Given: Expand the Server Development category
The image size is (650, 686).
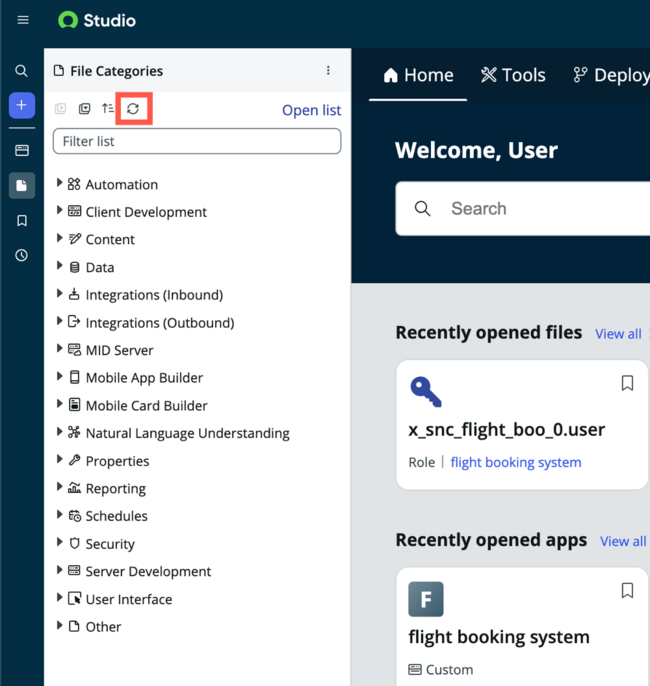Looking at the screenshot, I should [59, 570].
